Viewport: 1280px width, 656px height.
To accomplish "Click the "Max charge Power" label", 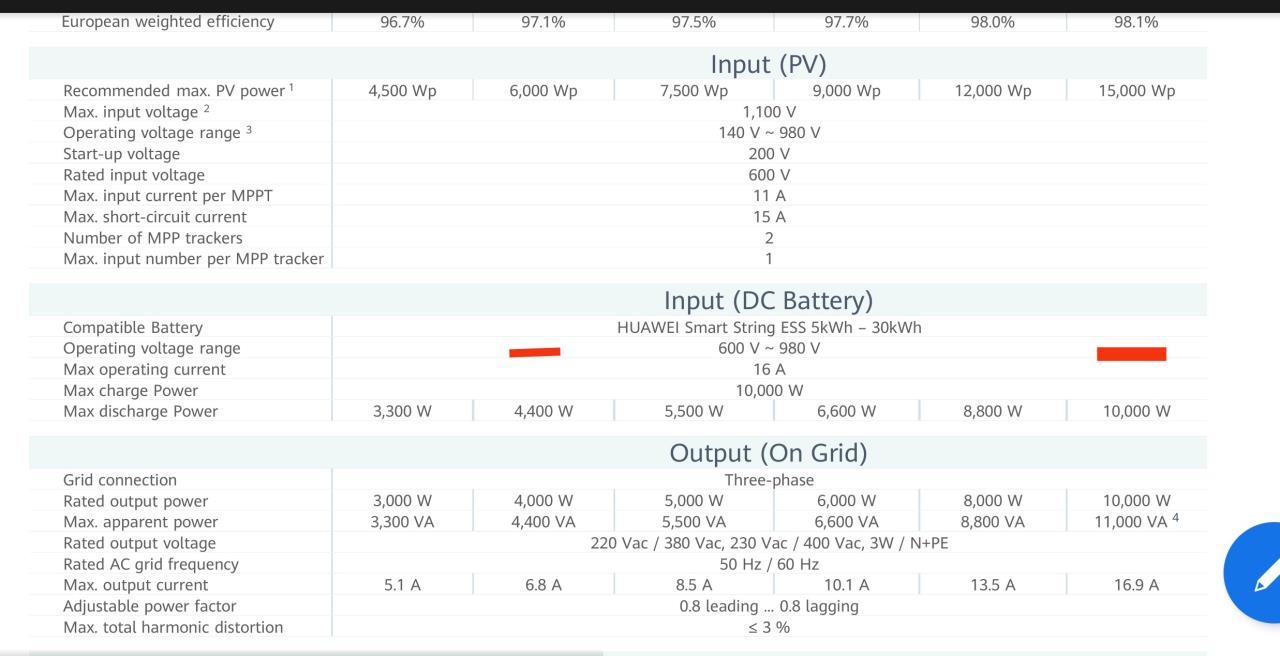I will (x=130, y=390).
